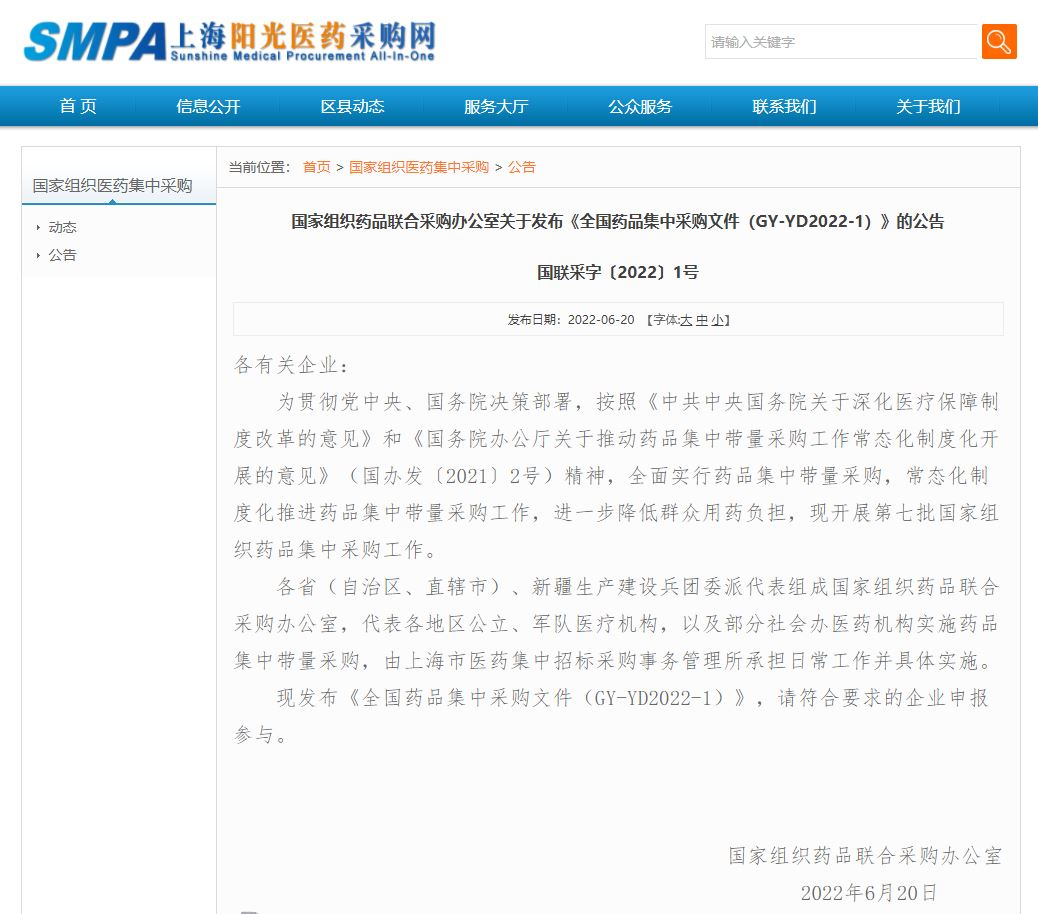Click the keyword search input field
Viewport: 1038px width, 914px height.
pos(840,42)
